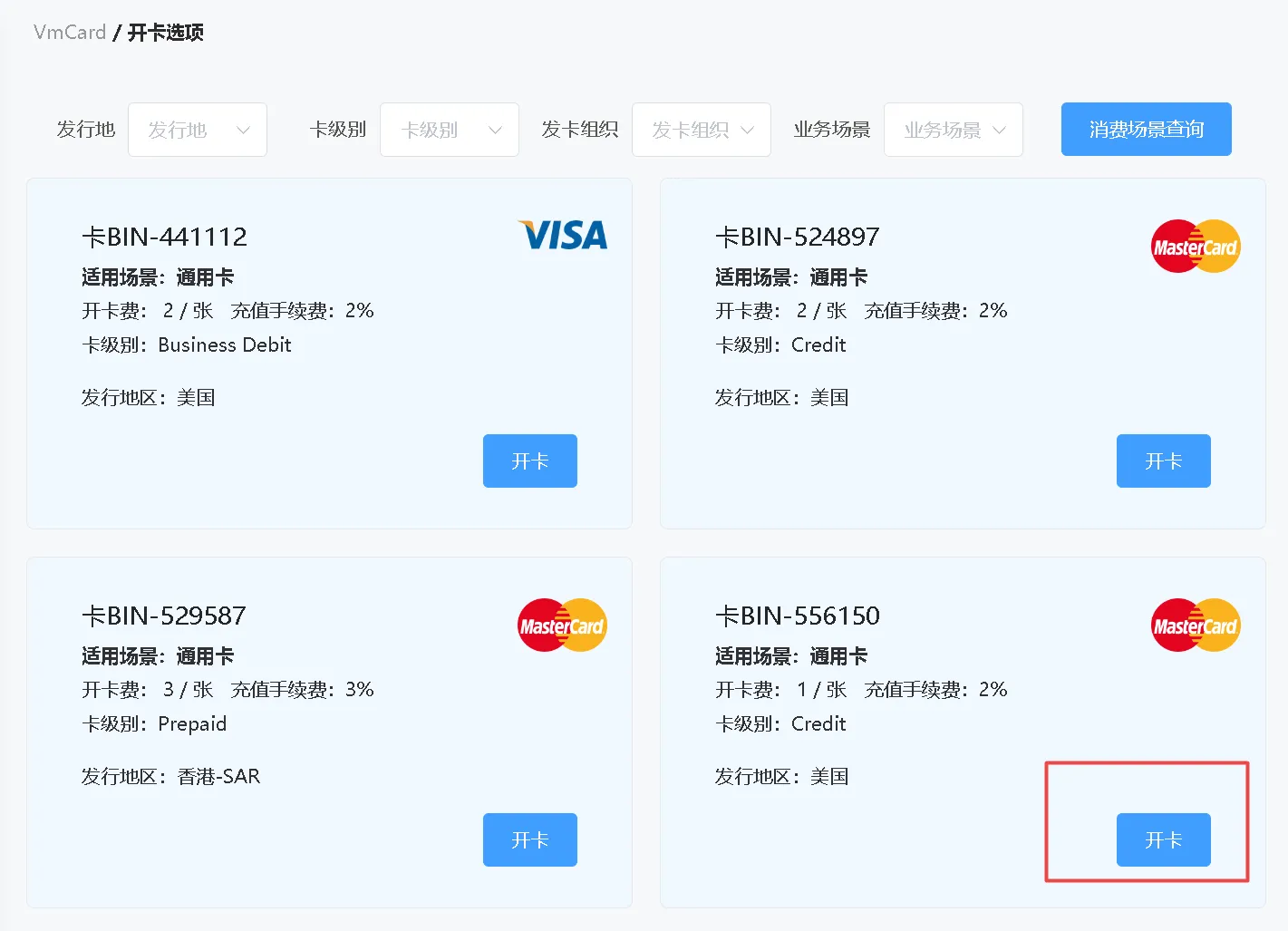Viewport: 1288px width, 931px height.
Task: Click the Business Debit card level text
Action: [x=224, y=345]
